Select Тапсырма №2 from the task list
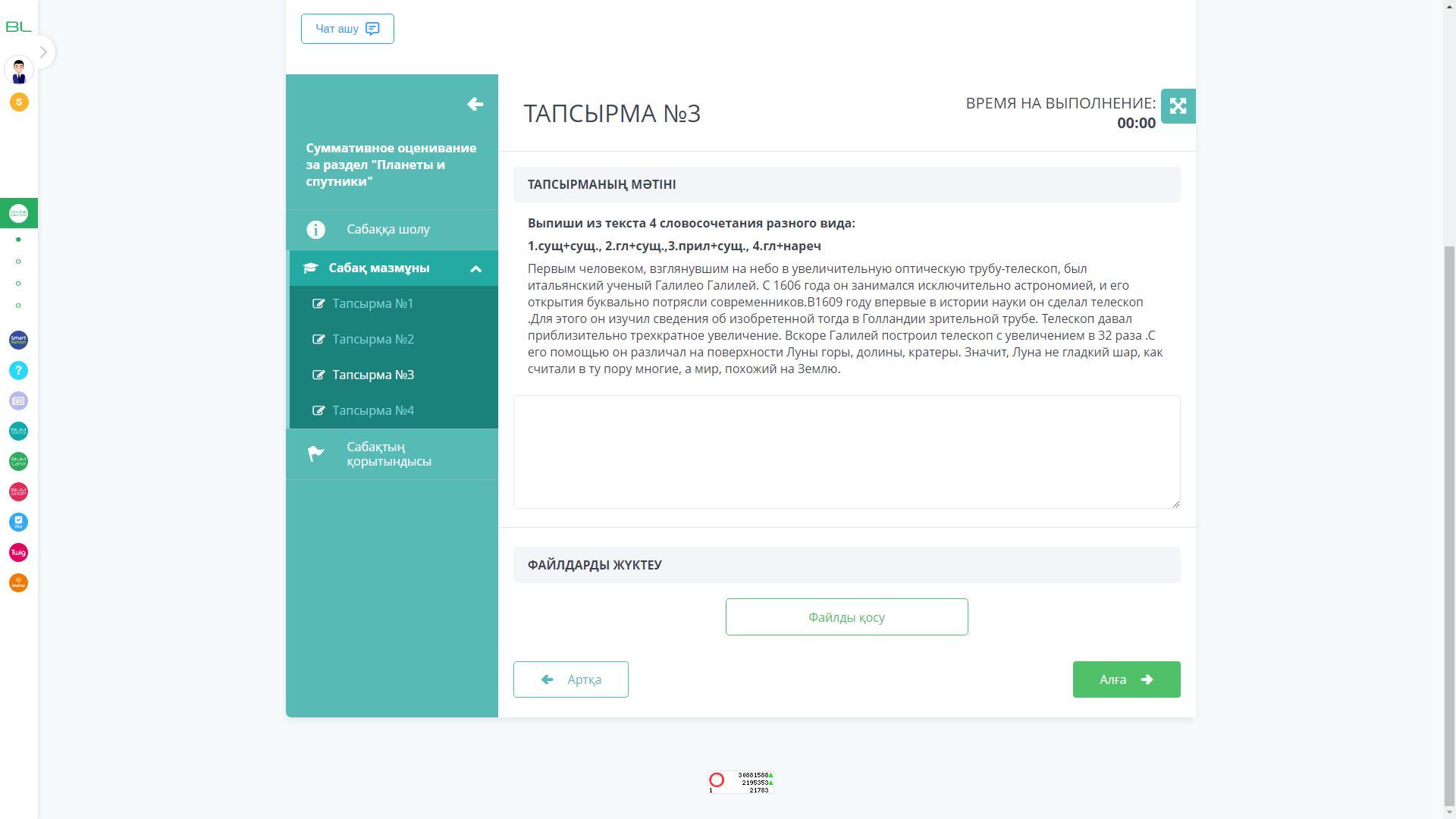This screenshot has width=1456, height=819. [x=372, y=339]
